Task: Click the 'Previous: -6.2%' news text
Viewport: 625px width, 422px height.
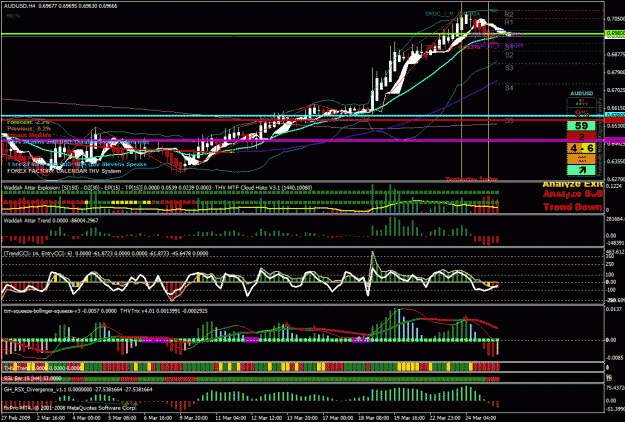Action: [29, 129]
